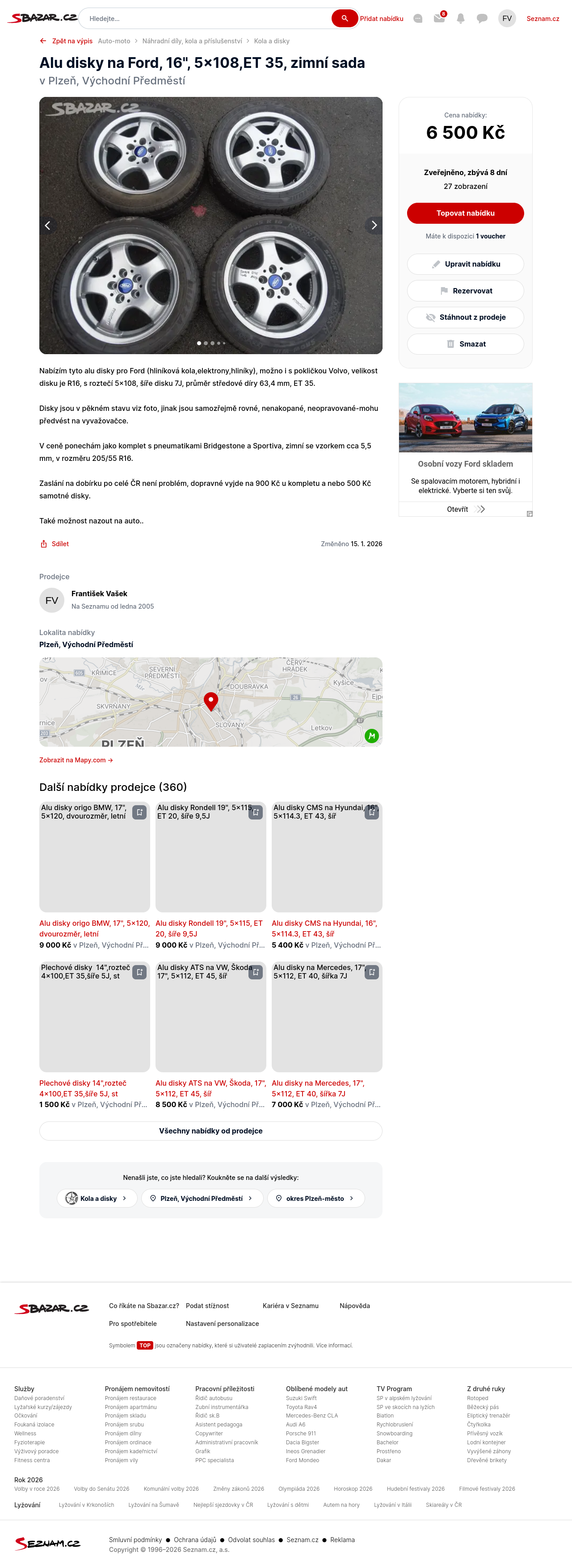Bookmark the Alu disky origo BMW listing

[x=139, y=812]
